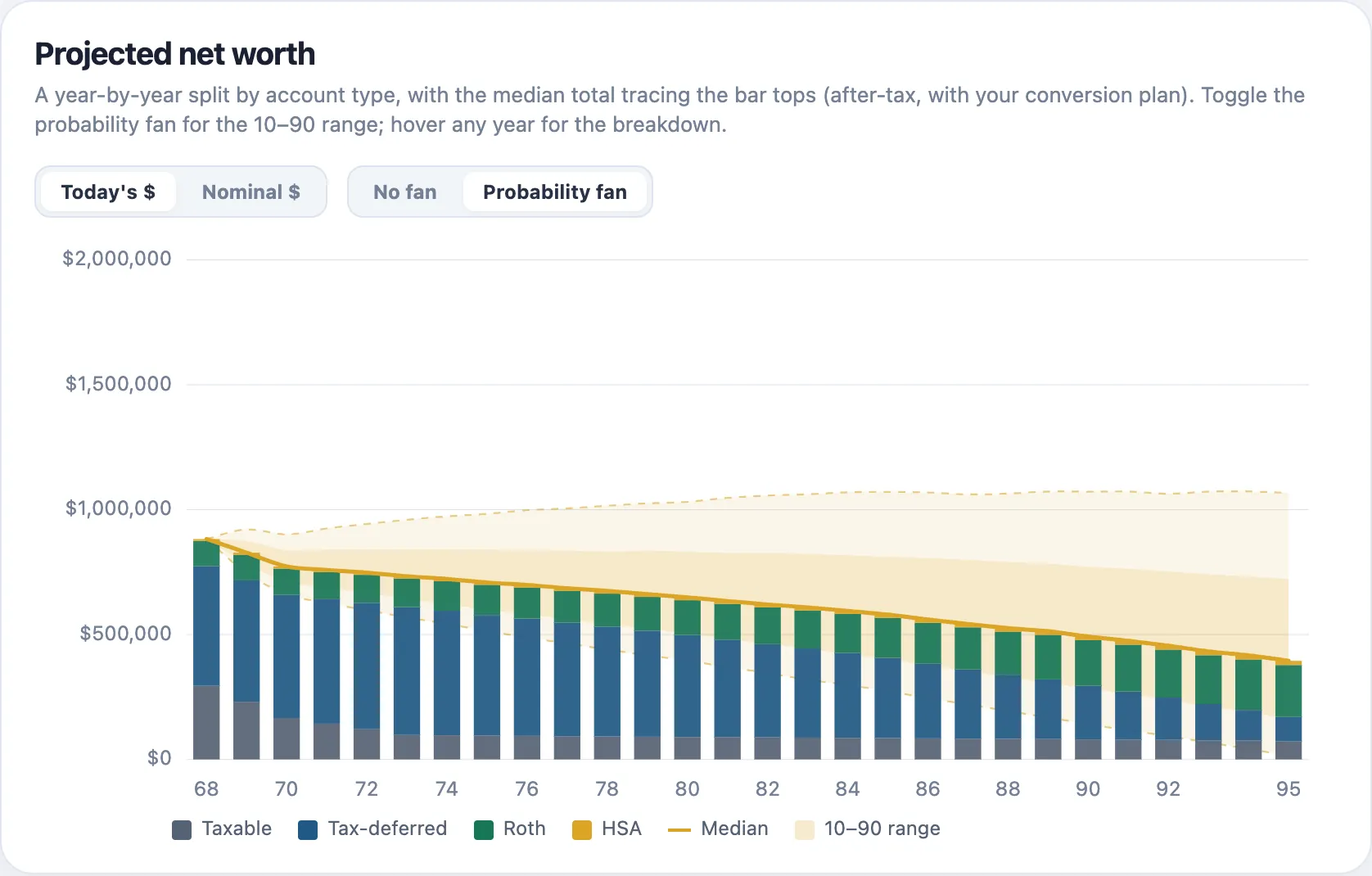Click the age 80 bar in the chart
Image resolution: width=1372 pixels, height=876 pixels.
click(x=687, y=680)
